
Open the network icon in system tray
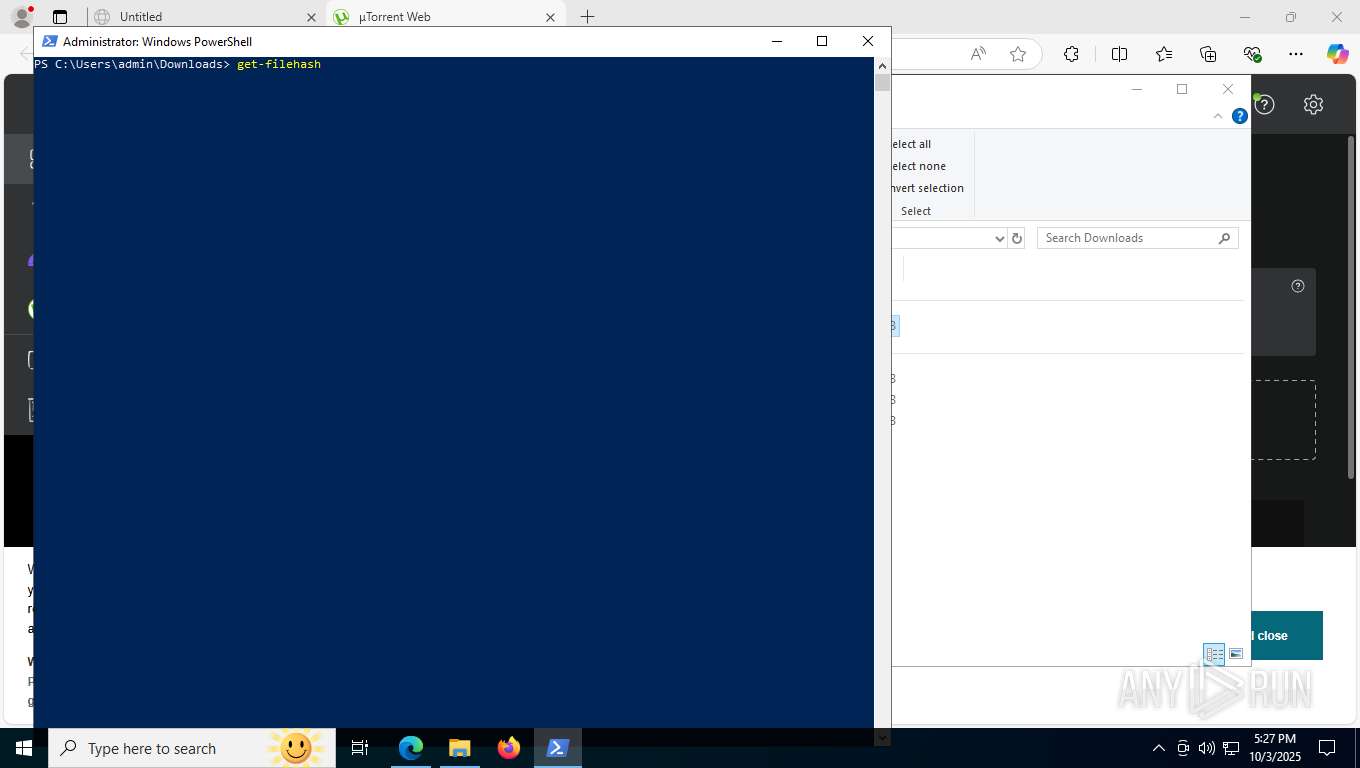click(1231, 748)
